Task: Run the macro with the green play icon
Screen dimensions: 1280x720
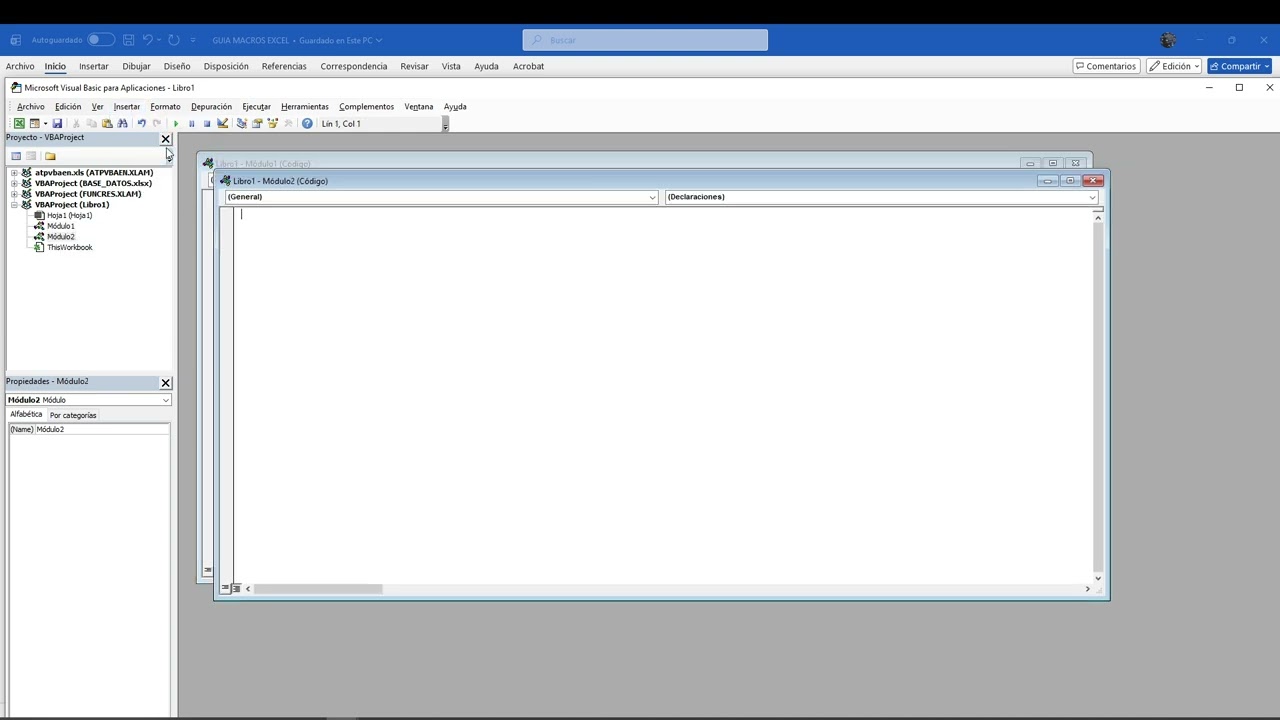Action: click(x=176, y=124)
